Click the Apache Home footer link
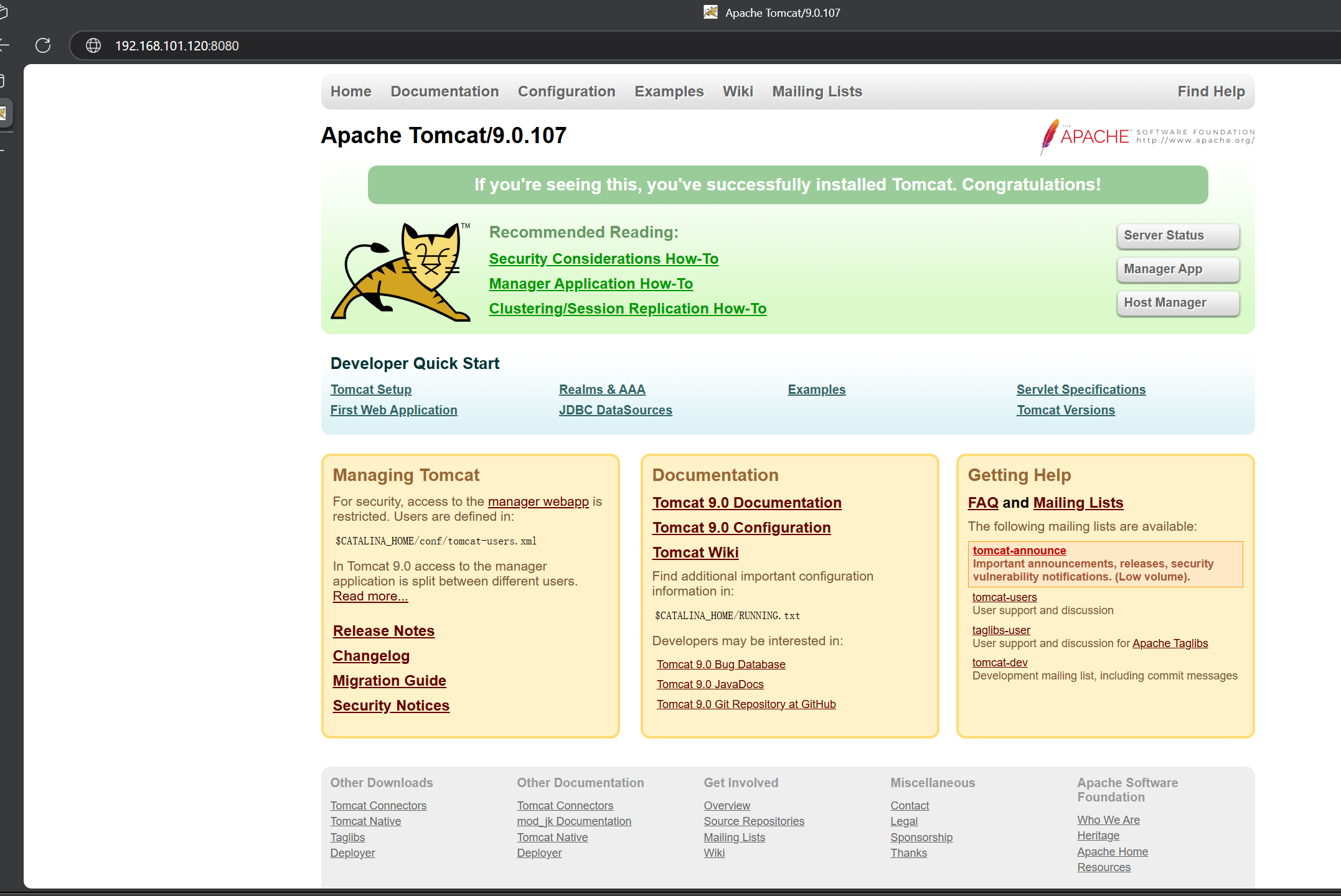Viewport: 1341px width, 896px height. [1113, 852]
